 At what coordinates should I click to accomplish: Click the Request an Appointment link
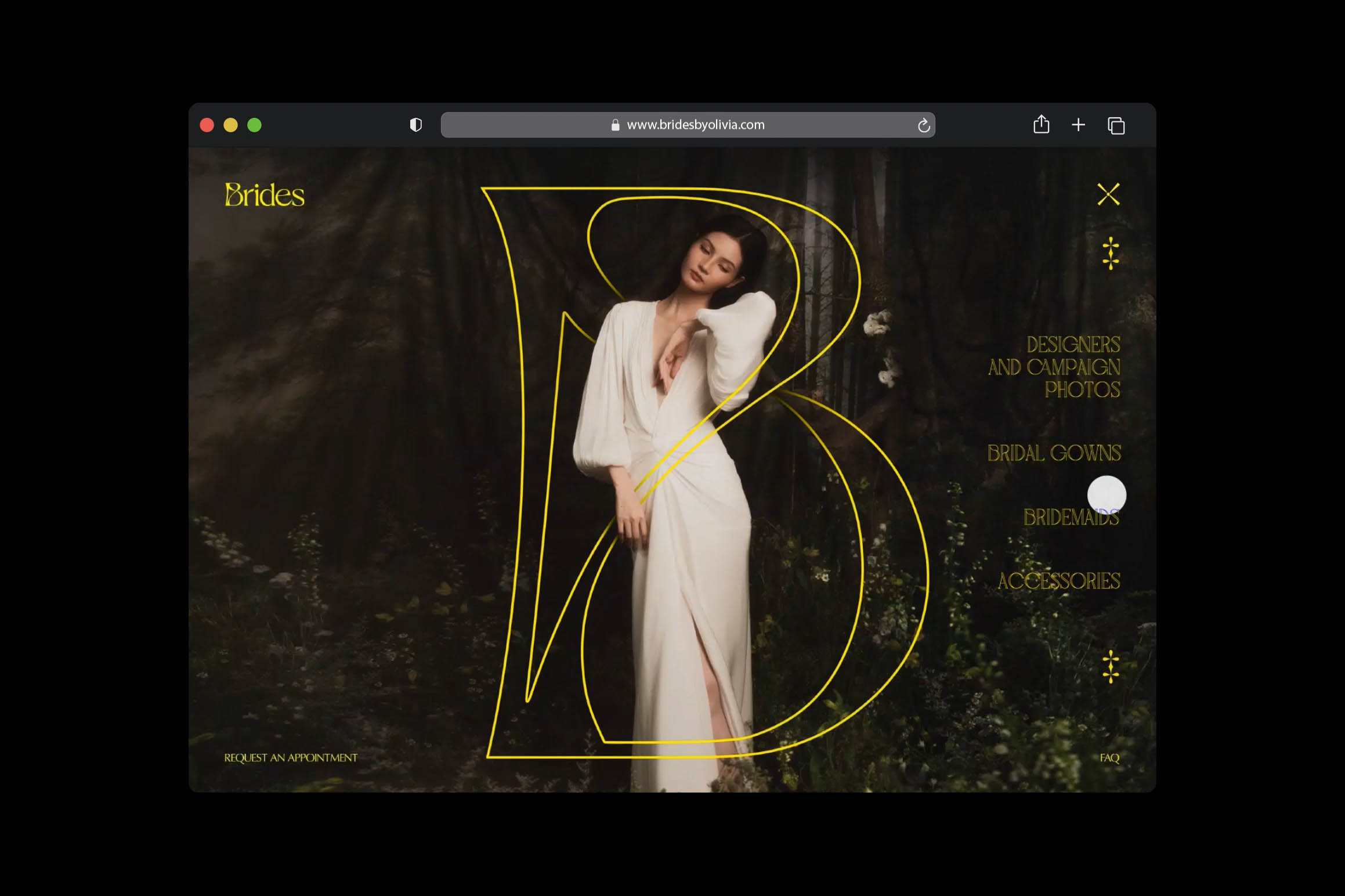pyautogui.click(x=291, y=758)
